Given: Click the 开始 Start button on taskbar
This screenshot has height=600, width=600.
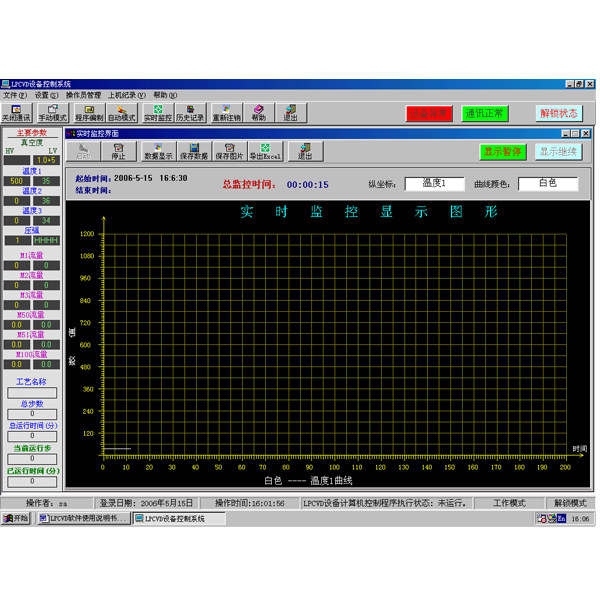Looking at the screenshot, I should (16, 518).
